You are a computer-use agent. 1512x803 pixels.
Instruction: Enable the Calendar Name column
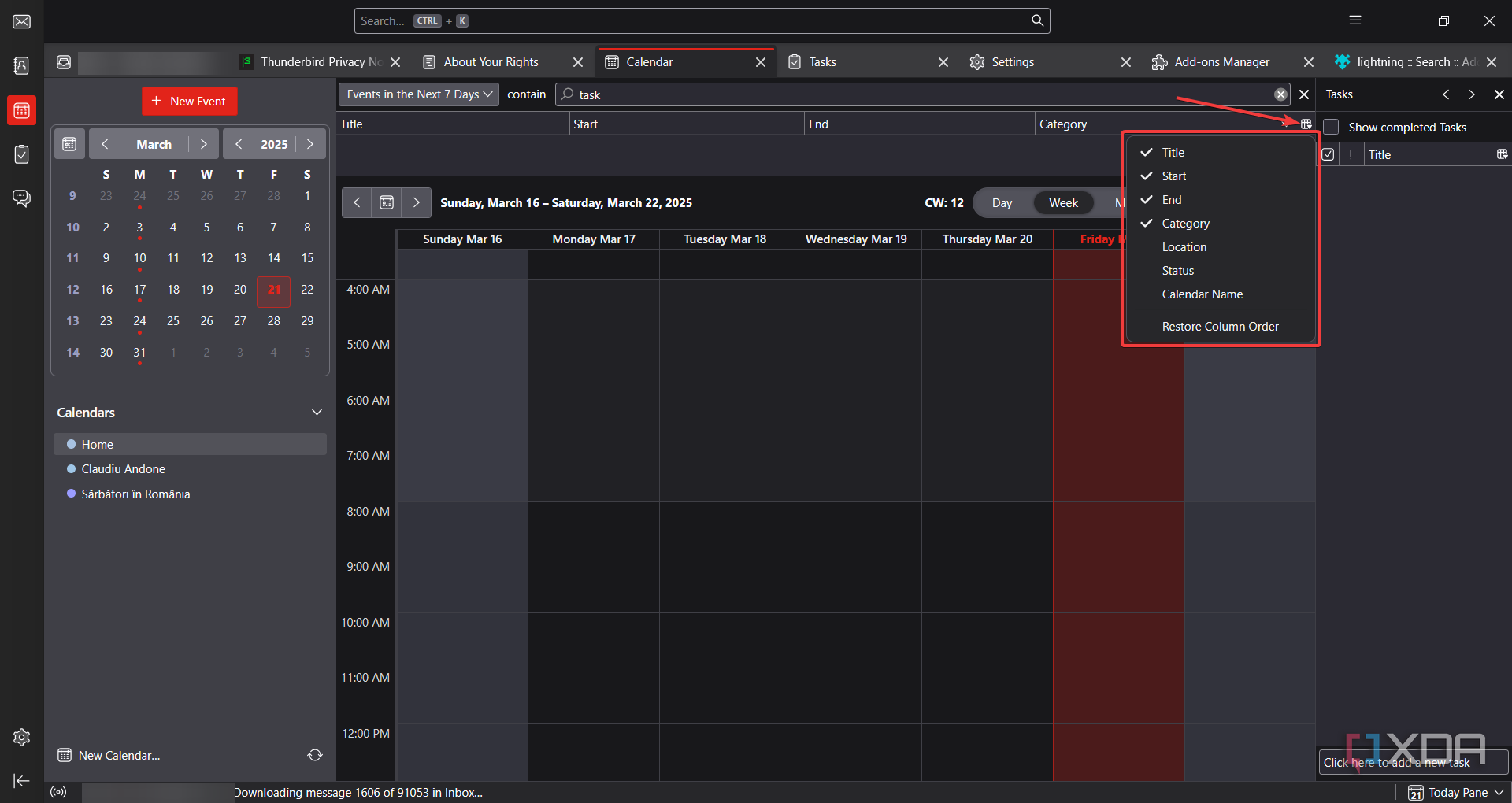click(1221, 294)
